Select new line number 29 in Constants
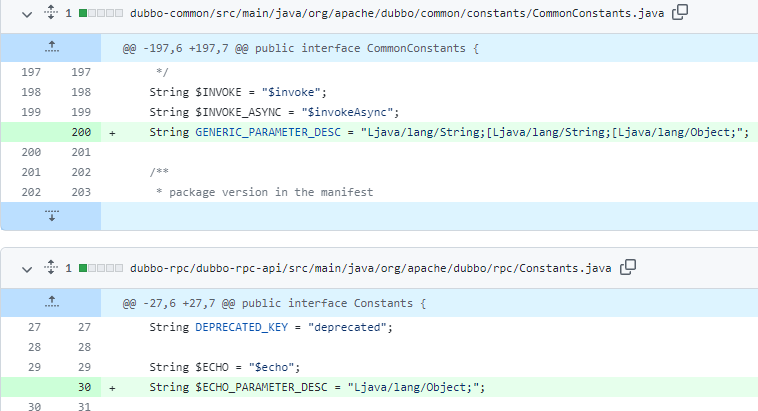This screenshot has height=411, width=758. (84, 367)
